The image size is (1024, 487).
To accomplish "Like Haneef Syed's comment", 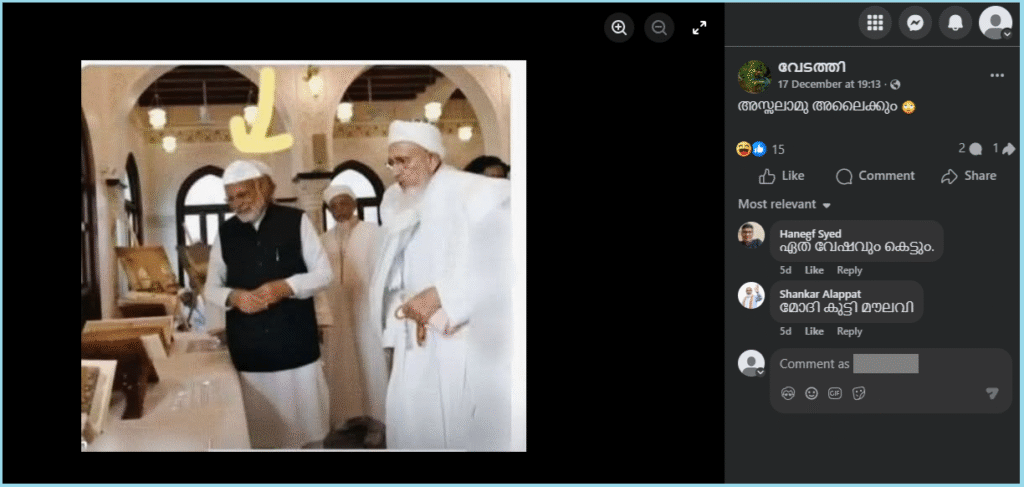I will pyautogui.click(x=814, y=270).
